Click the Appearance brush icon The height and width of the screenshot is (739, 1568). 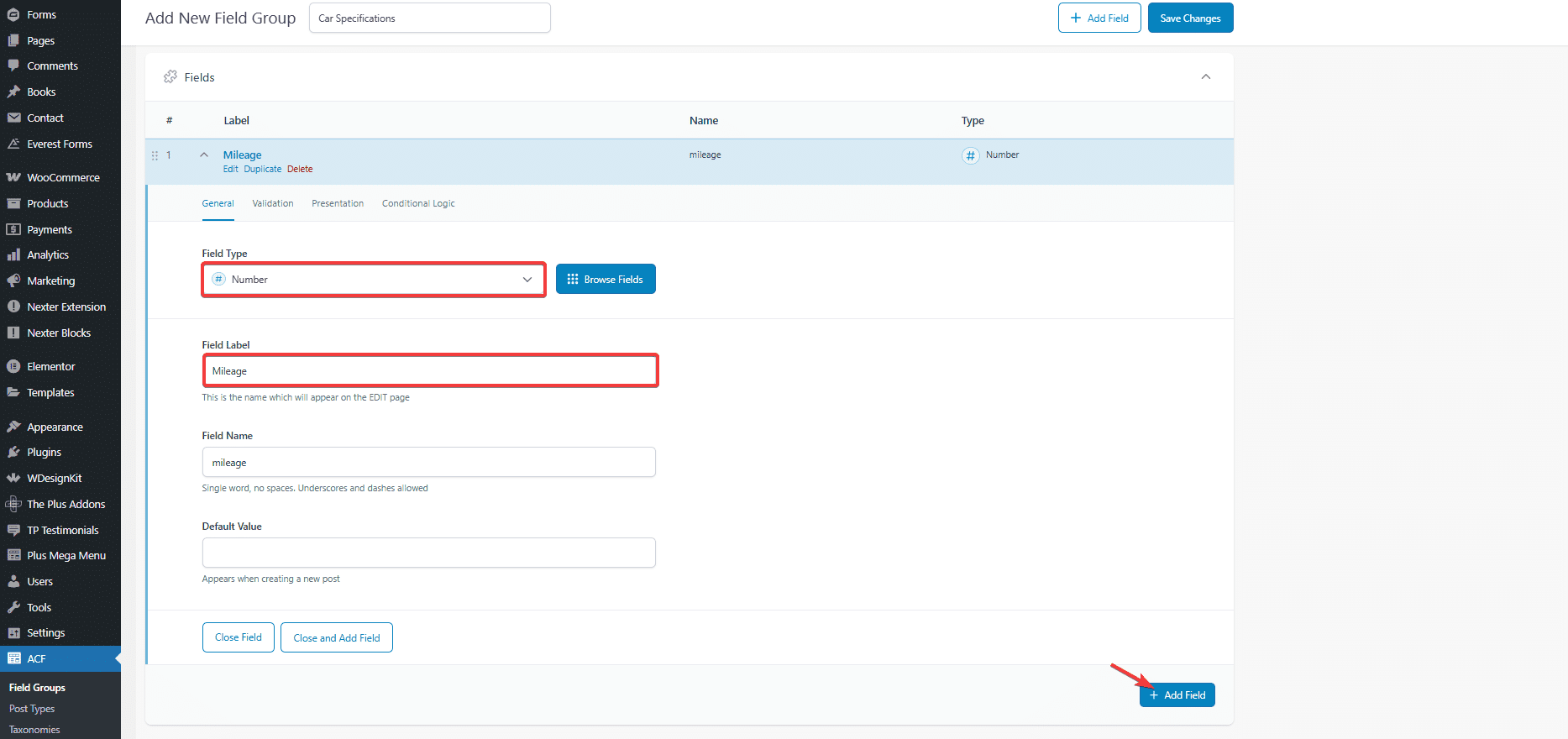point(13,427)
